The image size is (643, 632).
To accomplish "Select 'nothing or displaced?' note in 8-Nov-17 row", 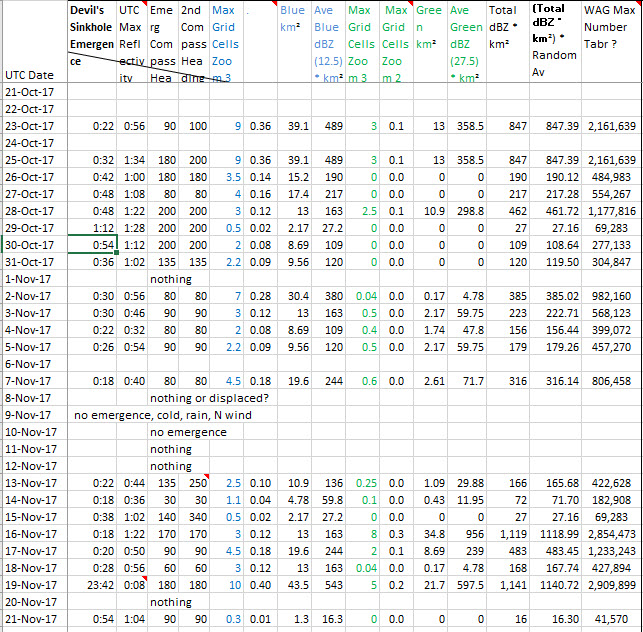I will point(209,398).
